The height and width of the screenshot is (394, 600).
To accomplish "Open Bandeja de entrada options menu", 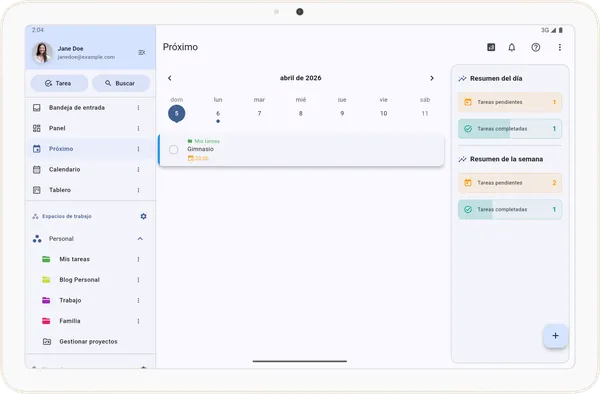I will click(139, 108).
